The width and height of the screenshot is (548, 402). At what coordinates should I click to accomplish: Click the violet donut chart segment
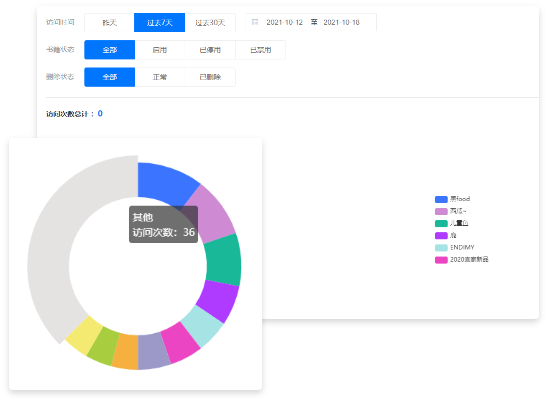click(218, 299)
